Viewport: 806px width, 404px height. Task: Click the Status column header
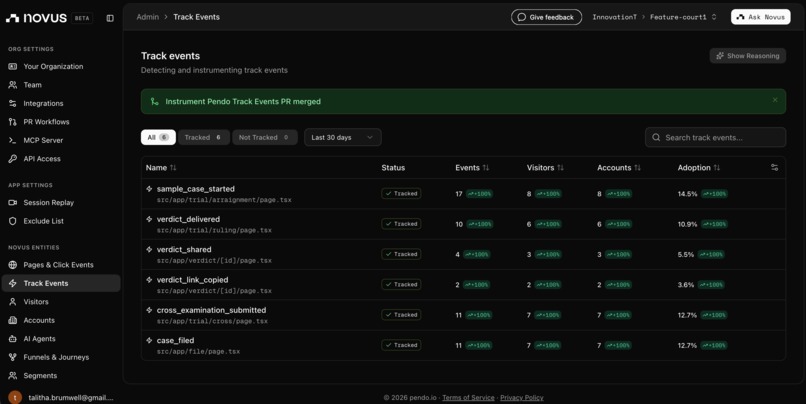coord(393,168)
